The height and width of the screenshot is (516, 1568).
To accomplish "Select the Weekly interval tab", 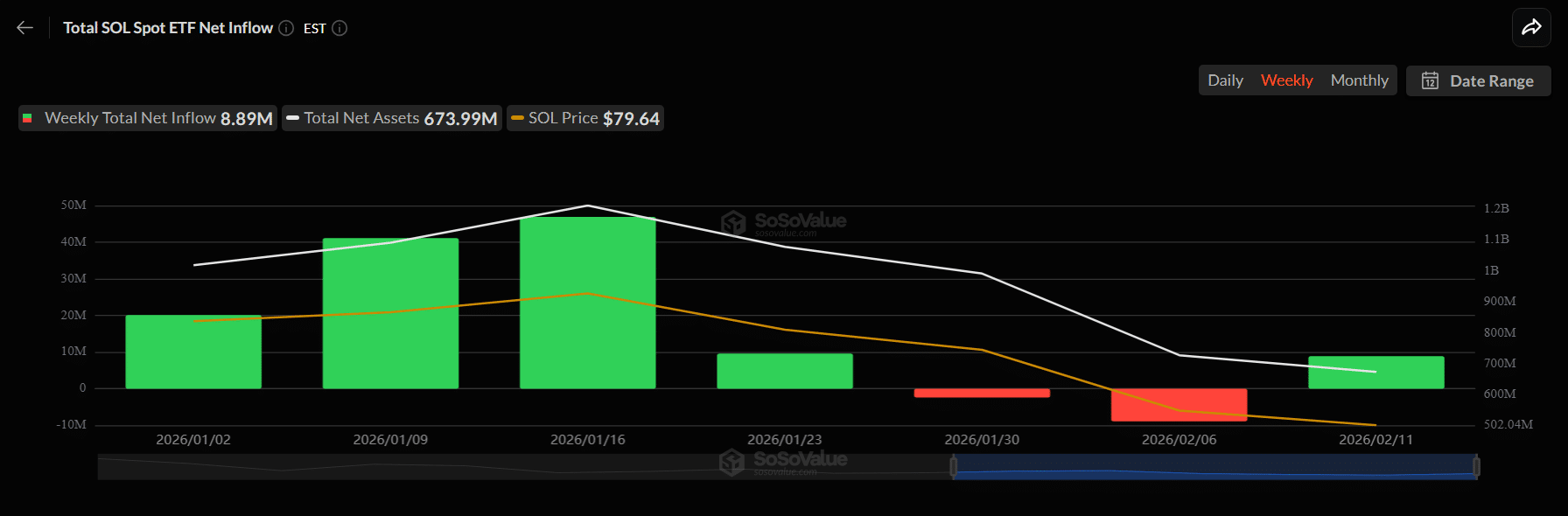I will click(1286, 80).
